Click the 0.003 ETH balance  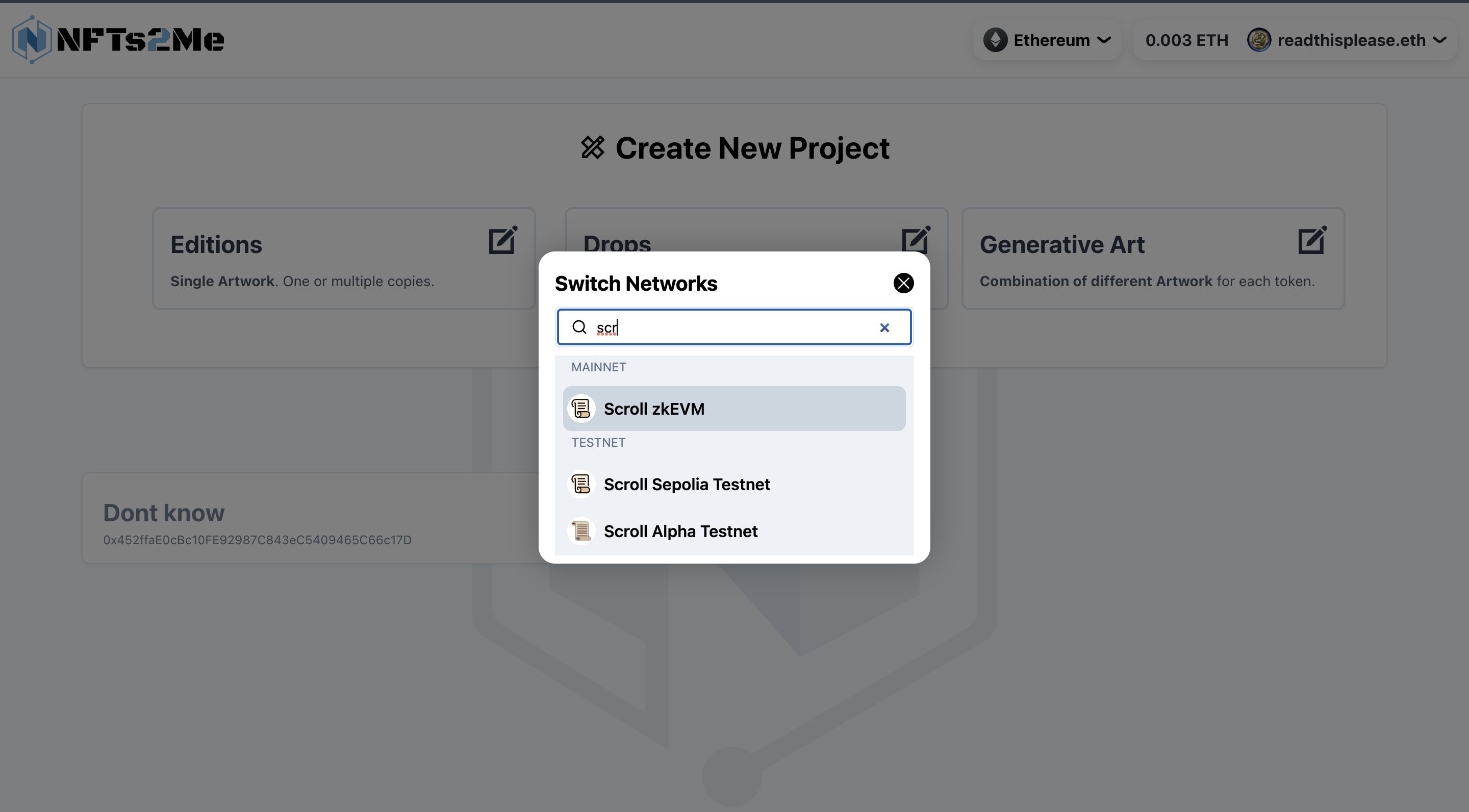[x=1187, y=40]
